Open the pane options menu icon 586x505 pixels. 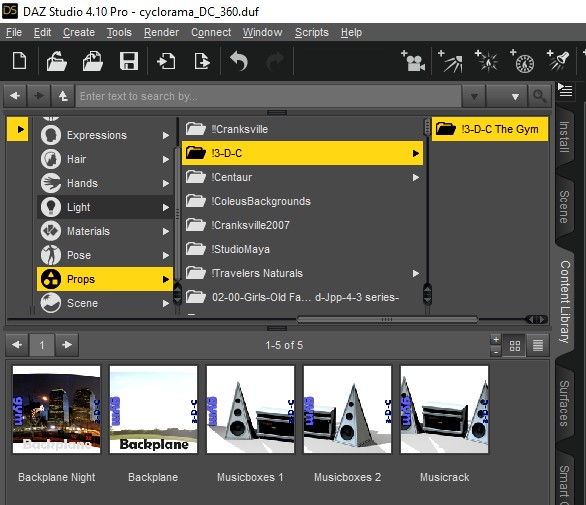tap(565, 90)
